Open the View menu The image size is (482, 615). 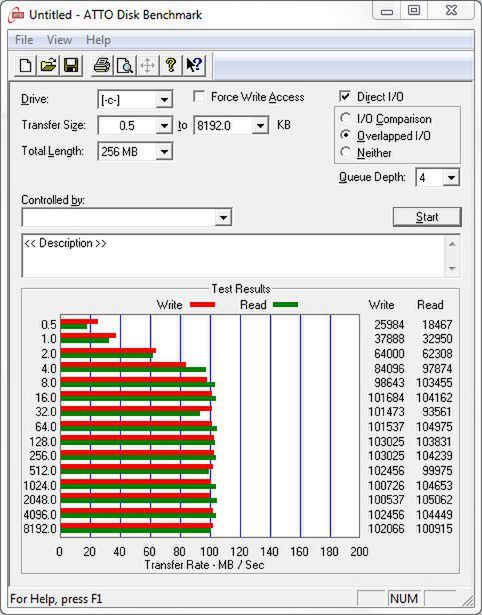pos(59,40)
